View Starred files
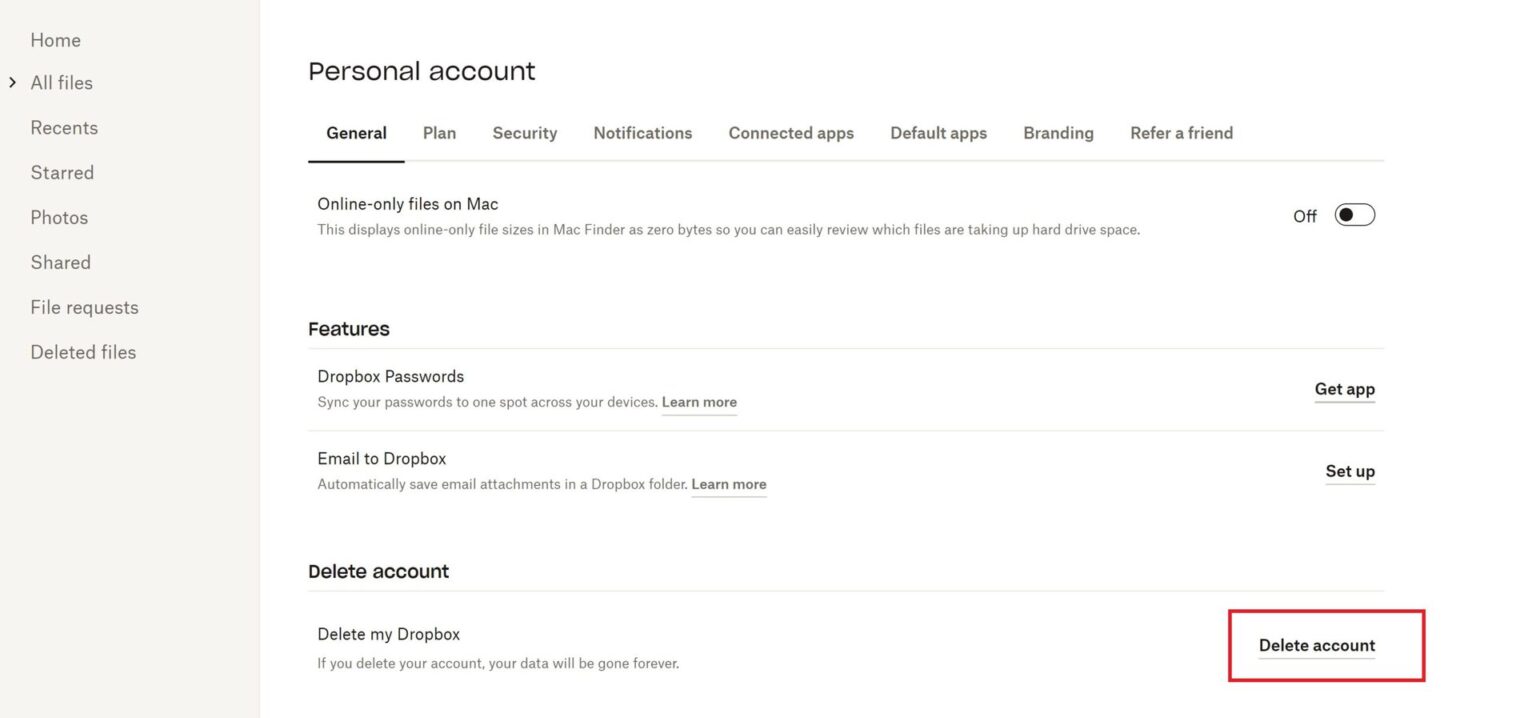Viewport: 1536px width, 718px height. click(x=62, y=172)
